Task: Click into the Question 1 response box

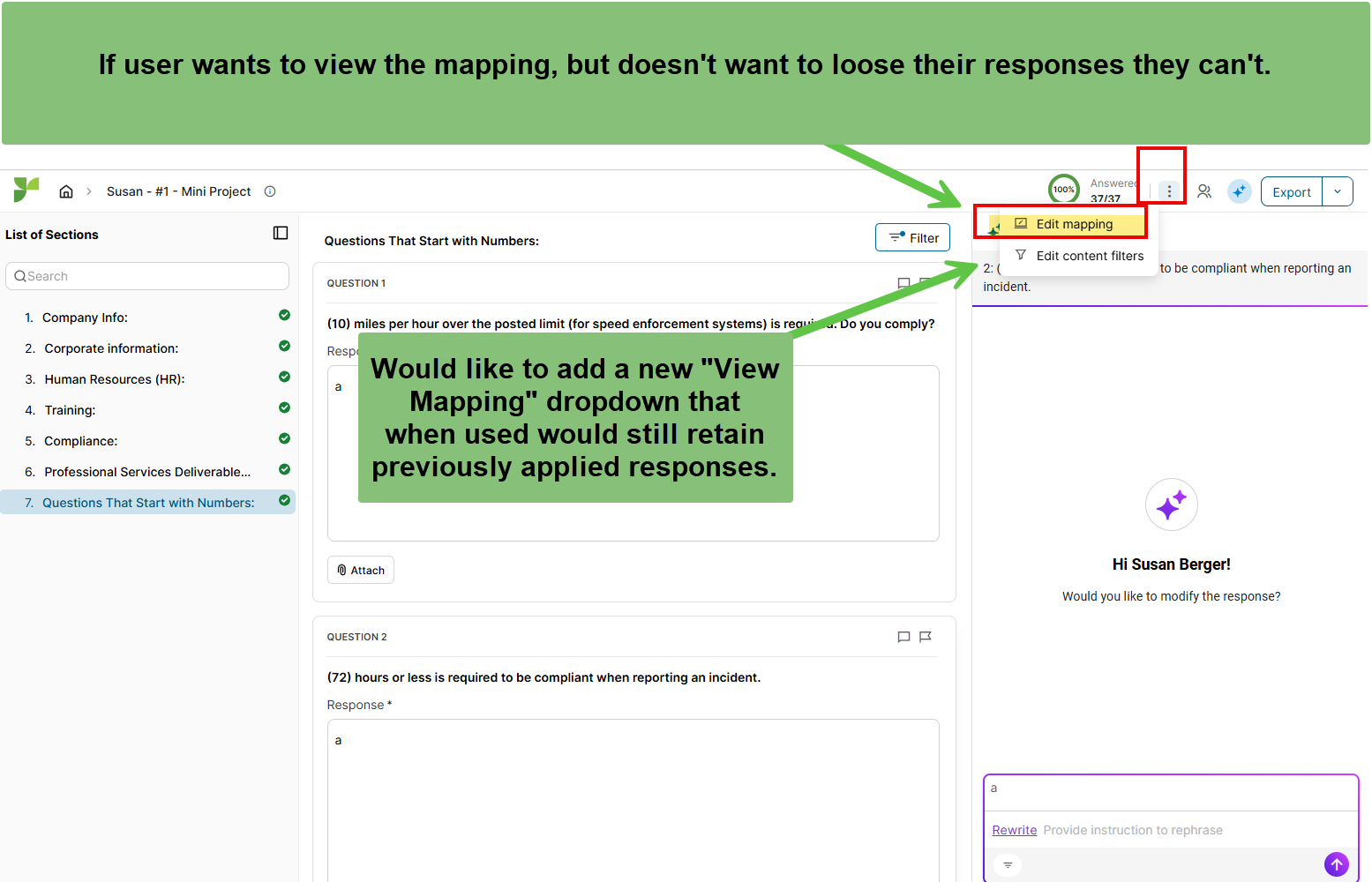Action: 634,453
